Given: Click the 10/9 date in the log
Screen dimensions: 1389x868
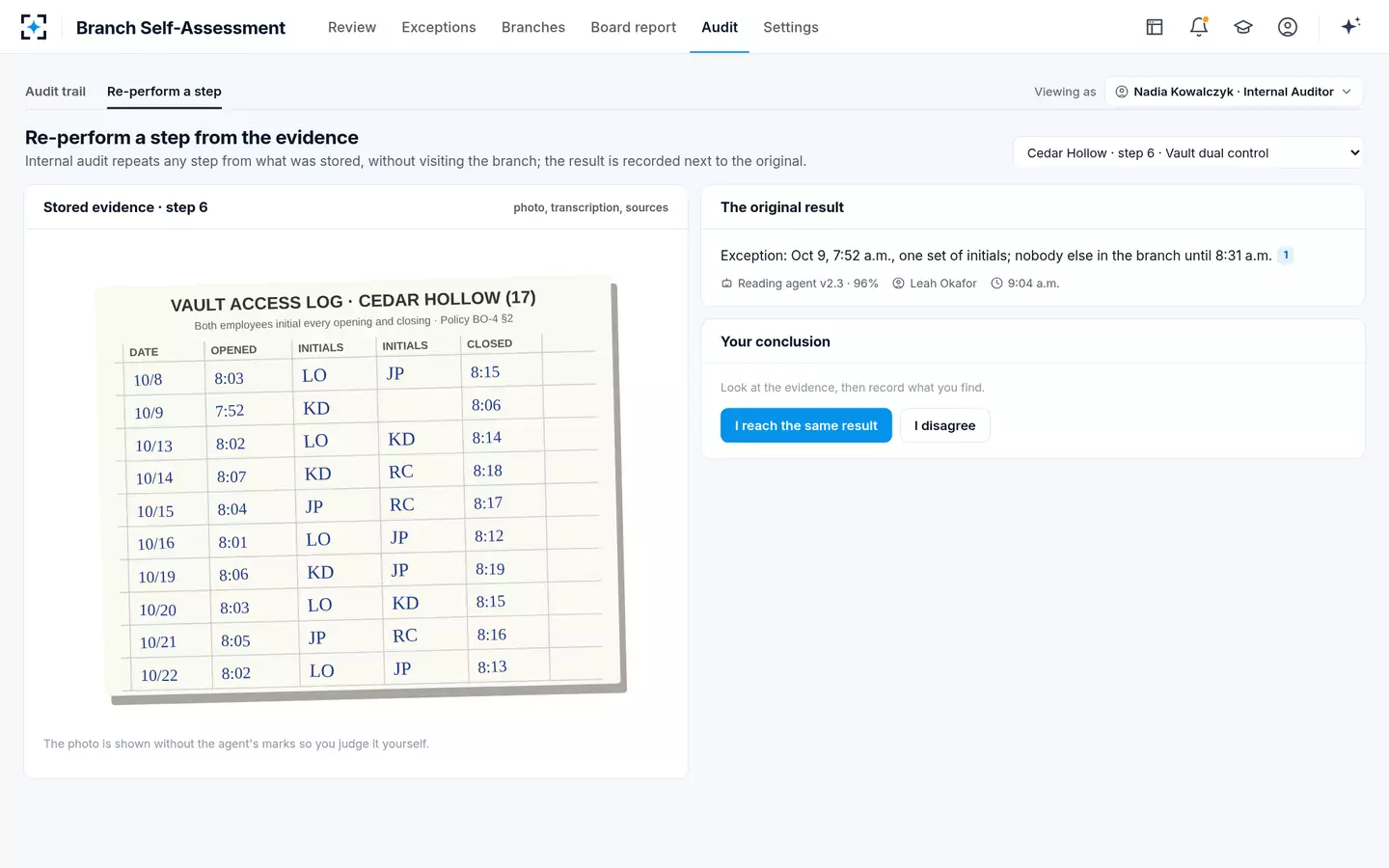Looking at the screenshot, I should (149, 413).
